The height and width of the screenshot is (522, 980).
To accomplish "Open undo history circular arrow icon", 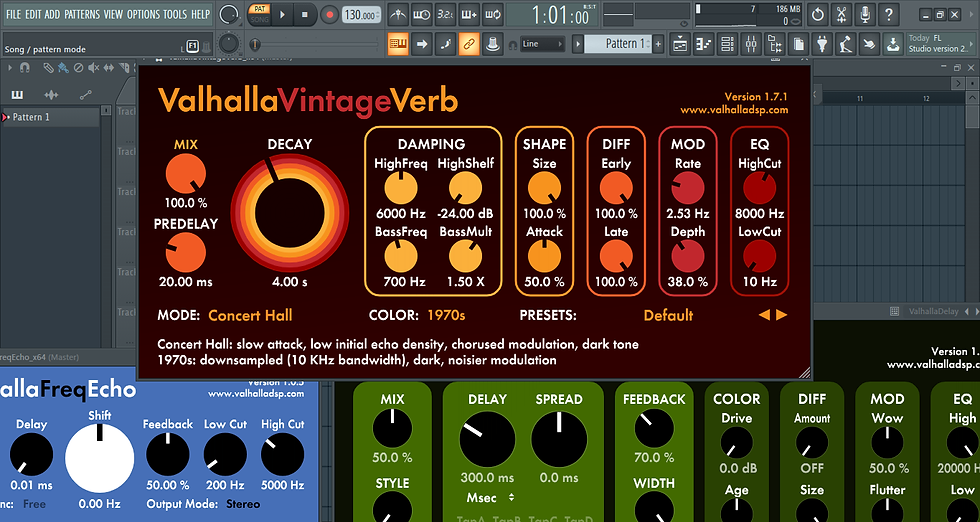I will tap(818, 14).
